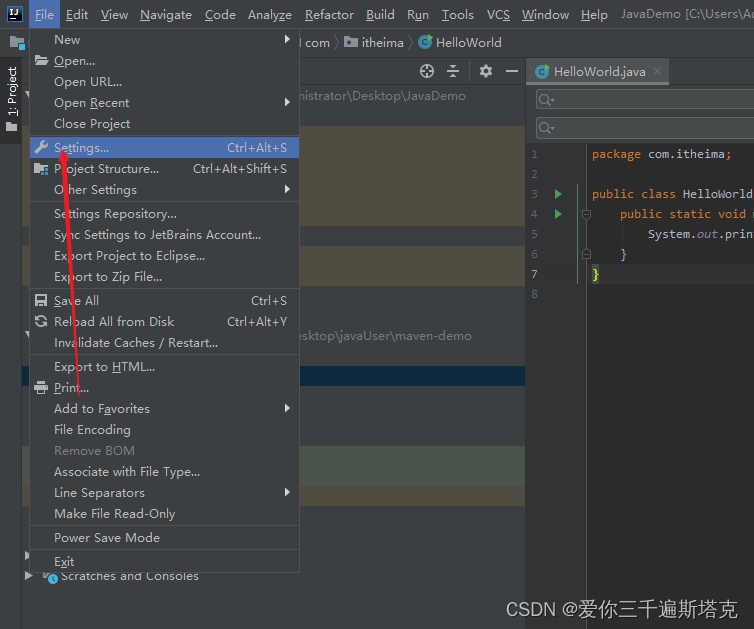
Task: Click the run gutter arrow on line 3
Action: (558, 194)
